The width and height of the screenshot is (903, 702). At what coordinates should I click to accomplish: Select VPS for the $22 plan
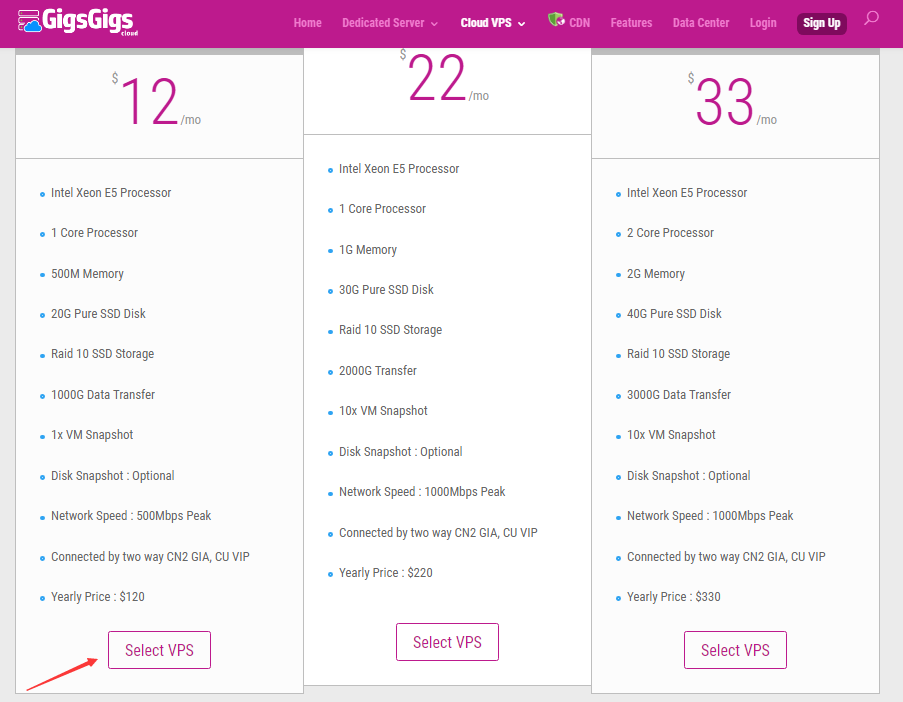tap(447, 642)
